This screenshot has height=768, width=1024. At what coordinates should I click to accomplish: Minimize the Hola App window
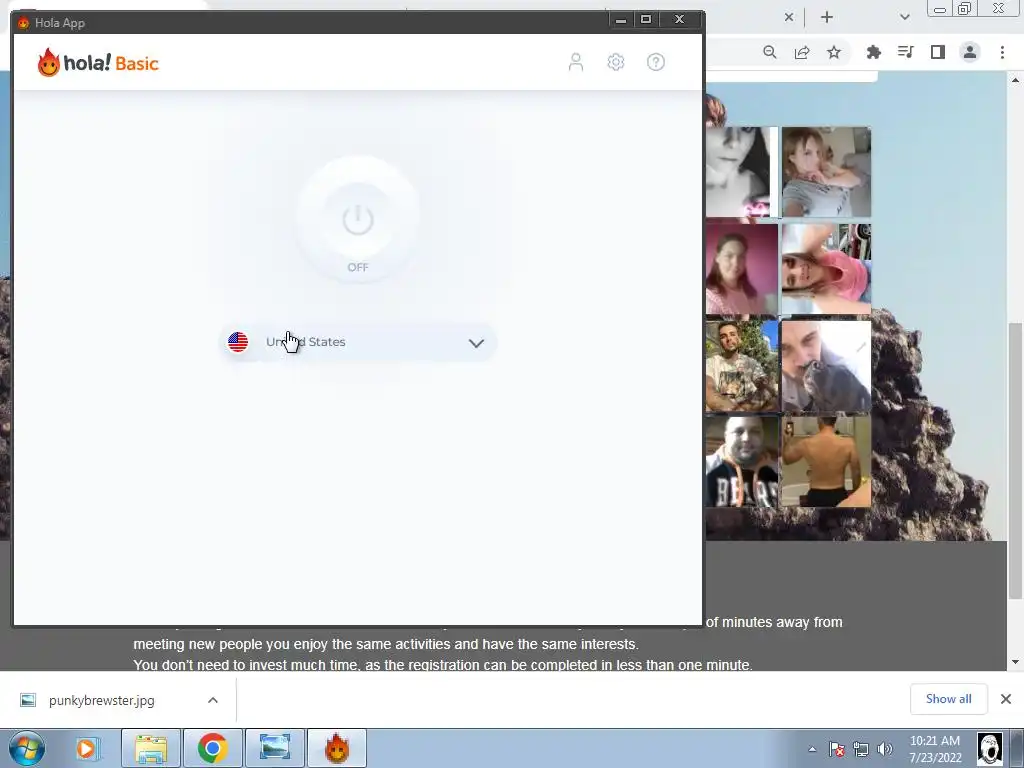[x=620, y=20]
